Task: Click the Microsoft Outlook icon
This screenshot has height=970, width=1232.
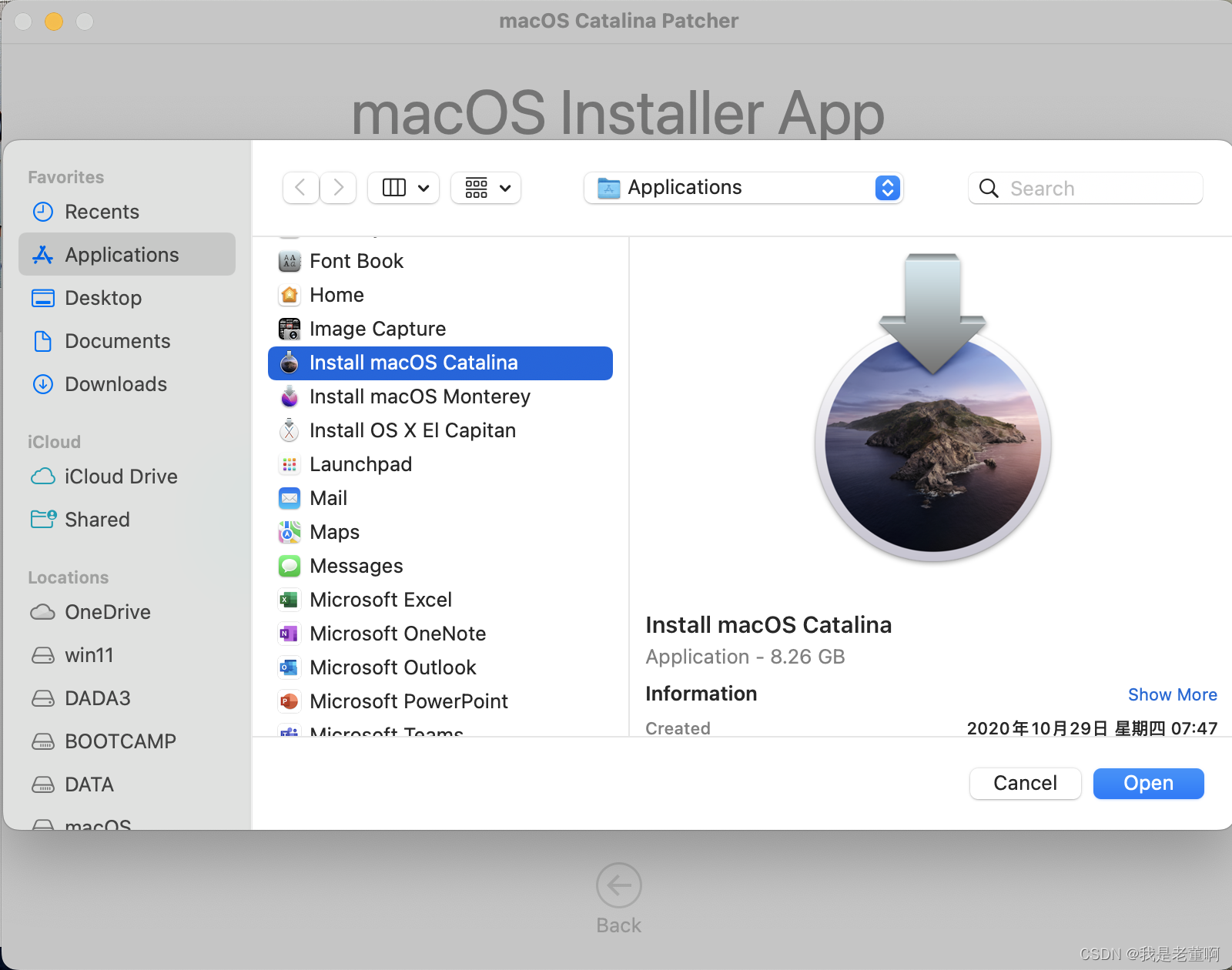Action: click(x=290, y=667)
